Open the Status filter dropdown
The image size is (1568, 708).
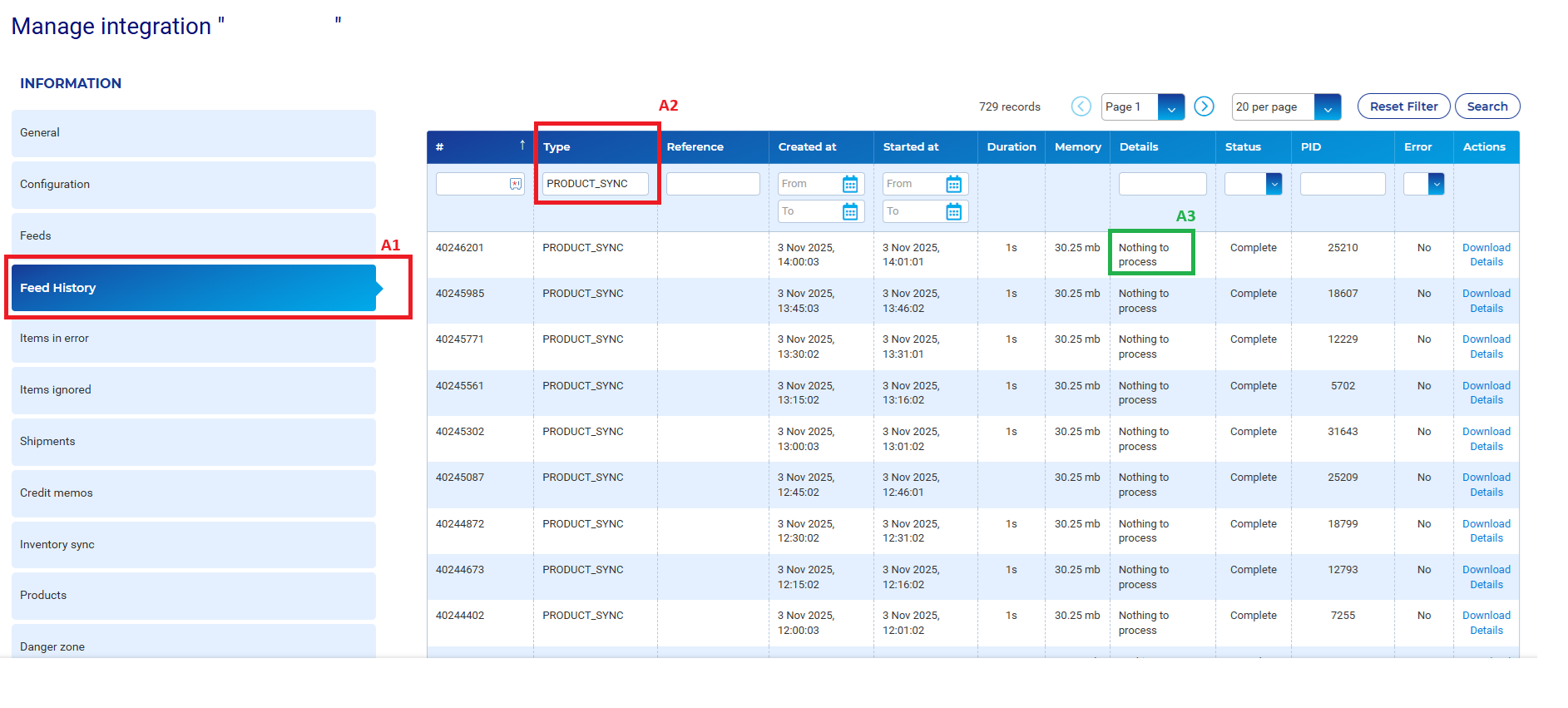1273,184
